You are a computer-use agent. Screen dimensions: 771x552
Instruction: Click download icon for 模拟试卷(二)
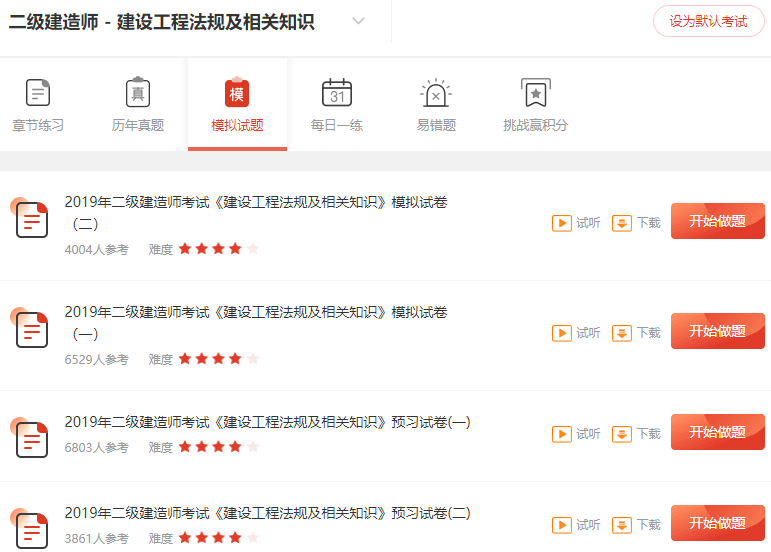coord(622,223)
